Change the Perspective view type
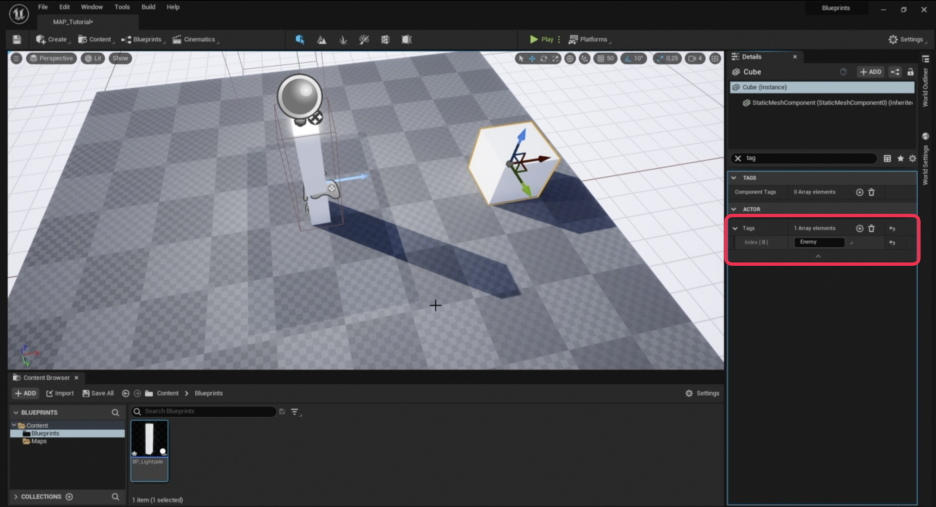 (x=52, y=59)
